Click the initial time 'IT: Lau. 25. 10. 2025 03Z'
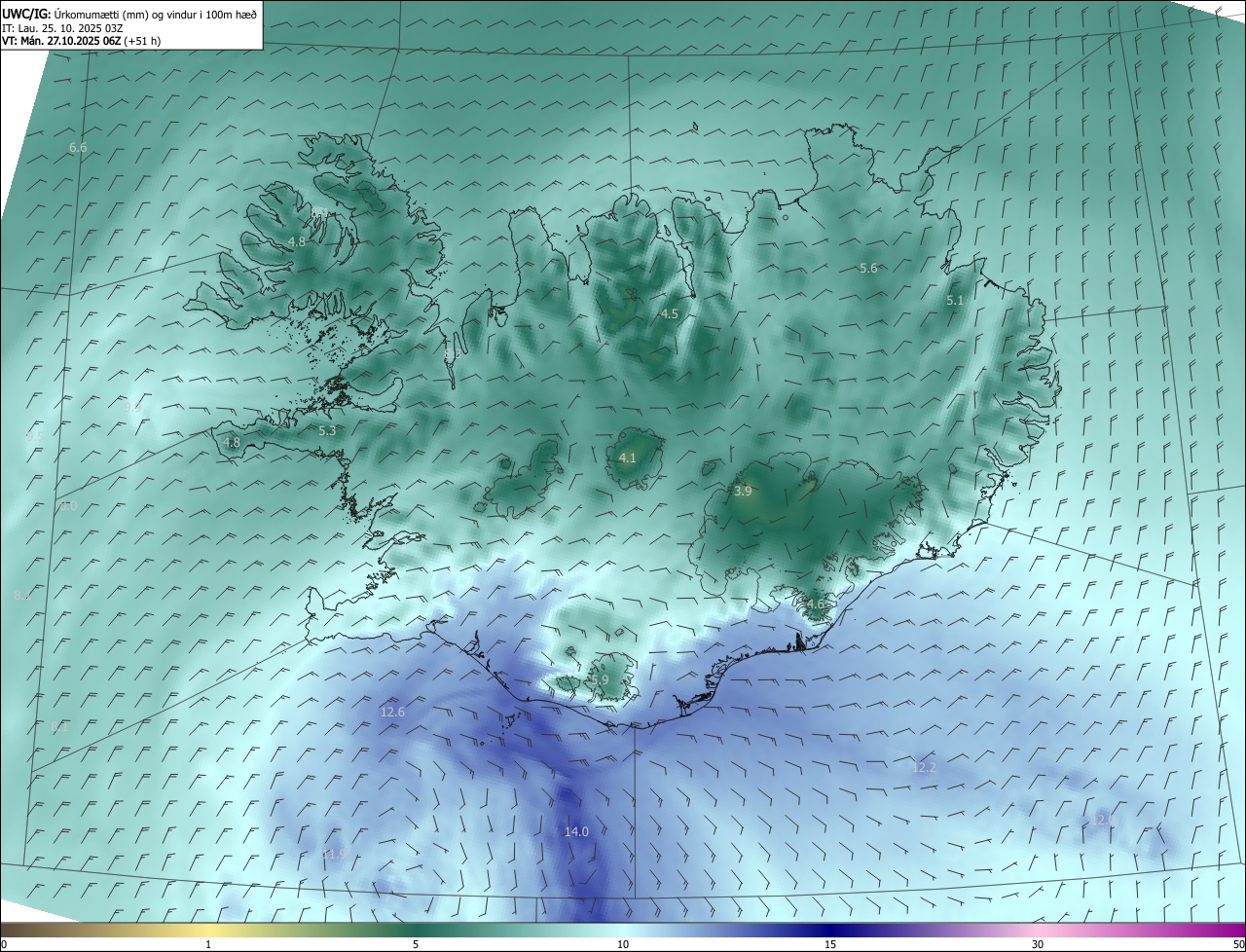The width and height of the screenshot is (1246, 952). click(x=63, y=27)
